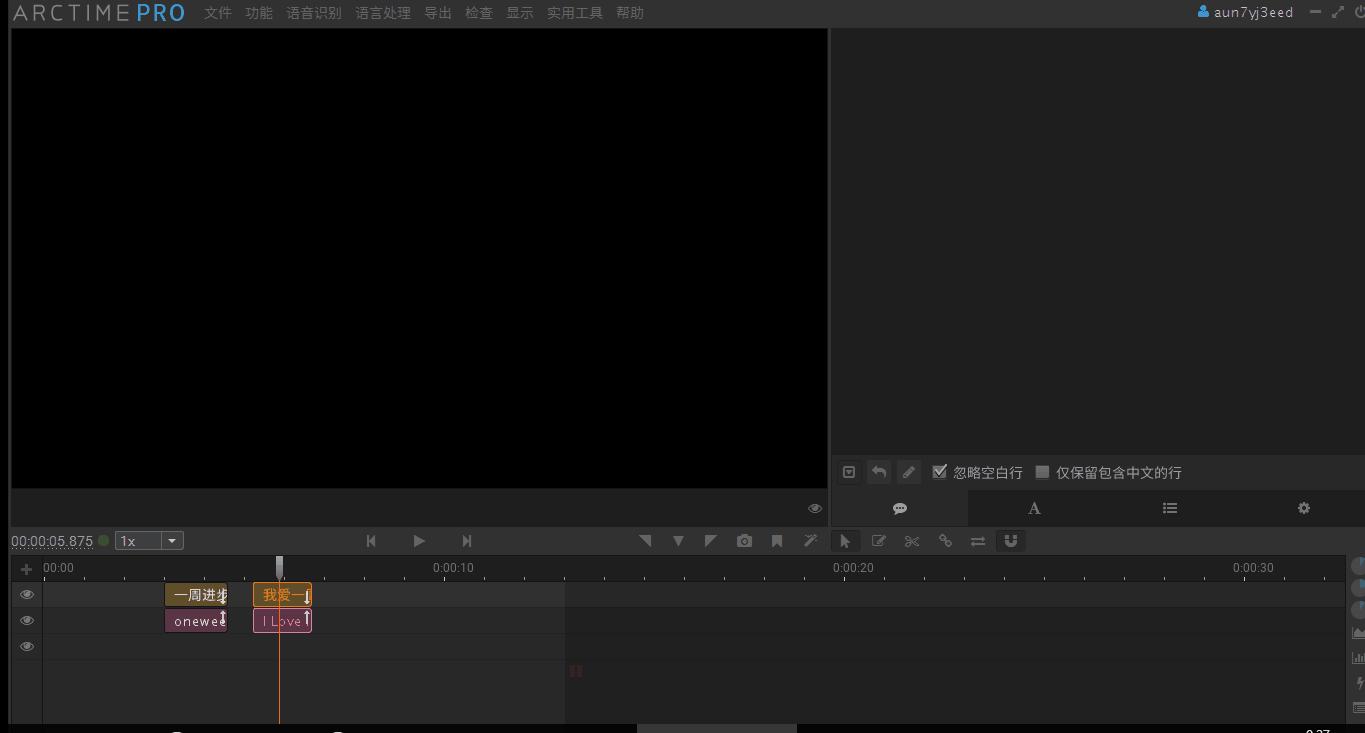
Task: Open the gear settings panel tab
Action: pos(1303,508)
